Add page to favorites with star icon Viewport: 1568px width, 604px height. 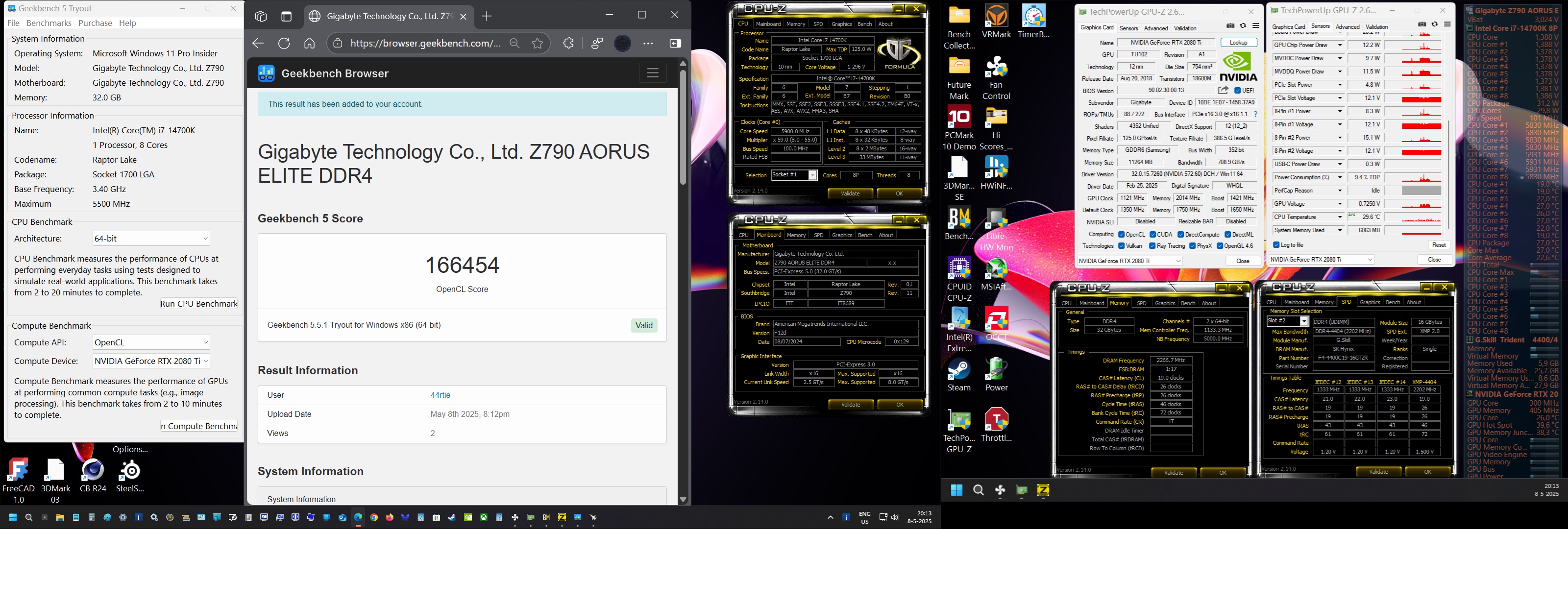pos(537,43)
